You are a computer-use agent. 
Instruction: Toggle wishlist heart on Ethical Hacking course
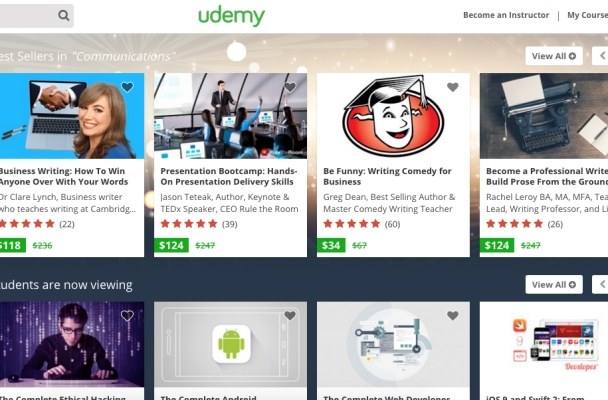(127, 316)
